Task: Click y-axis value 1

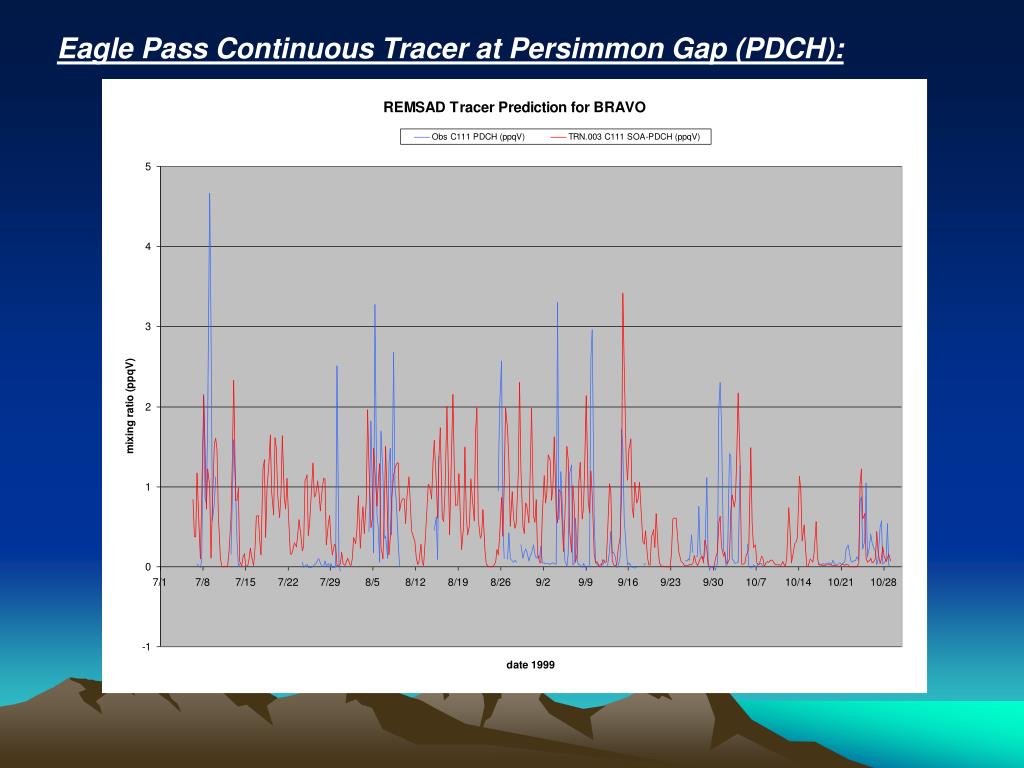Action: coord(148,487)
